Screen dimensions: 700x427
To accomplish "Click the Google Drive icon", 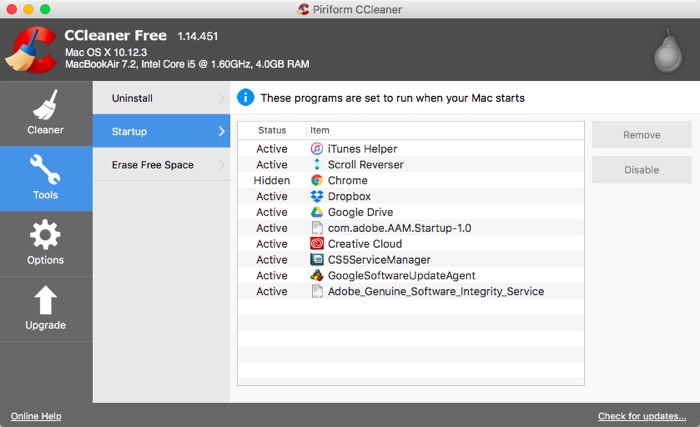I will click(317, 212).
